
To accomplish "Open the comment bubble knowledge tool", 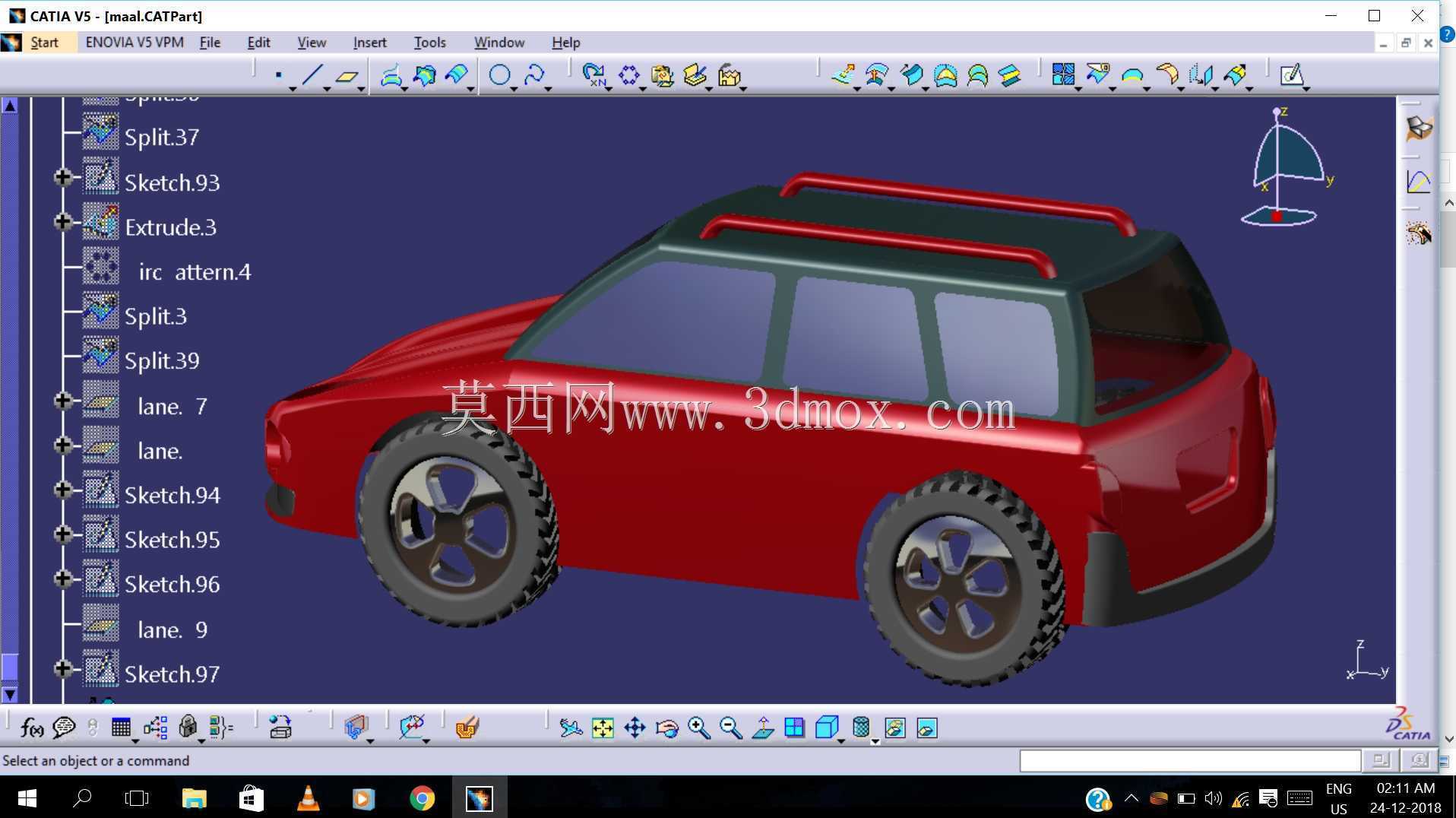I will point(64,728).
